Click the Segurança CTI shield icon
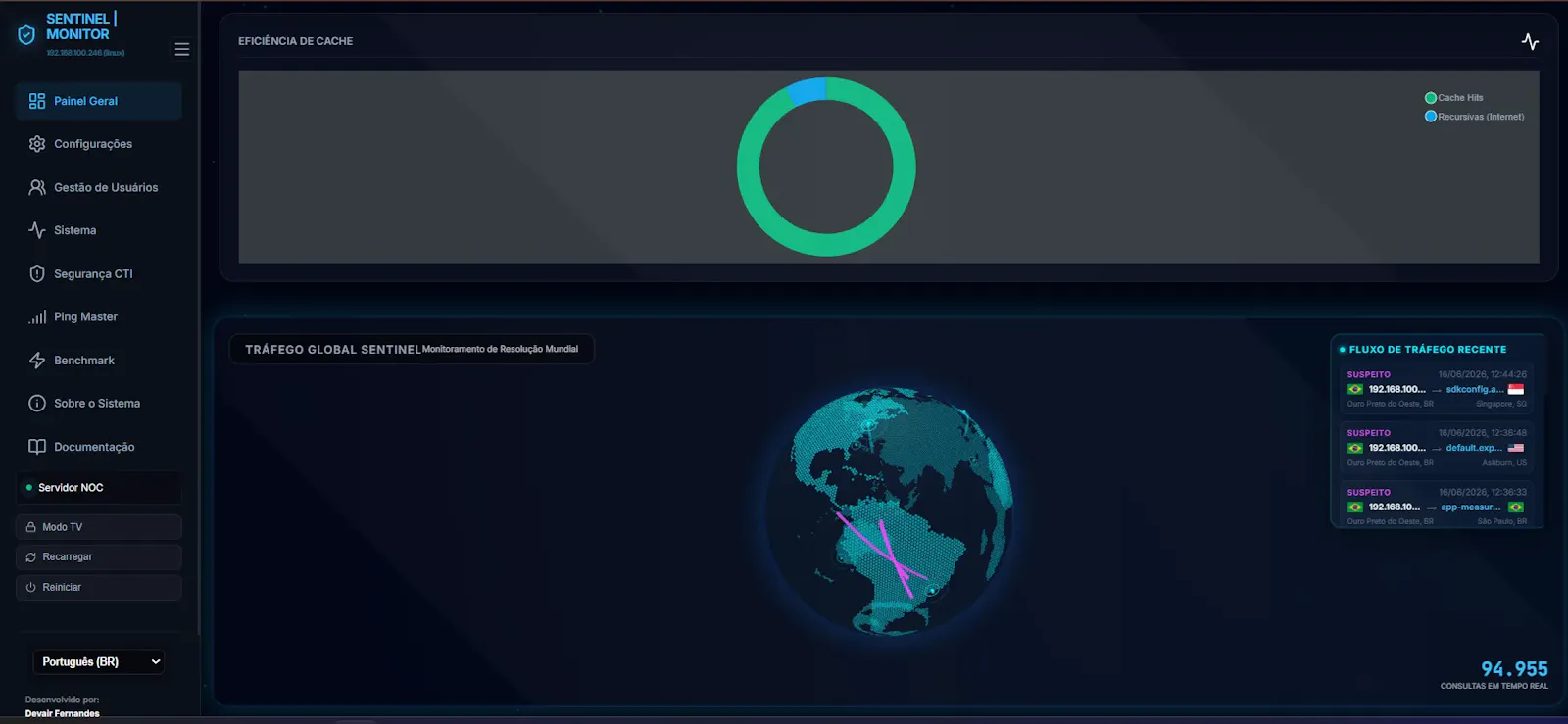Screen dimensions: 1568x724 click(37, 273)
